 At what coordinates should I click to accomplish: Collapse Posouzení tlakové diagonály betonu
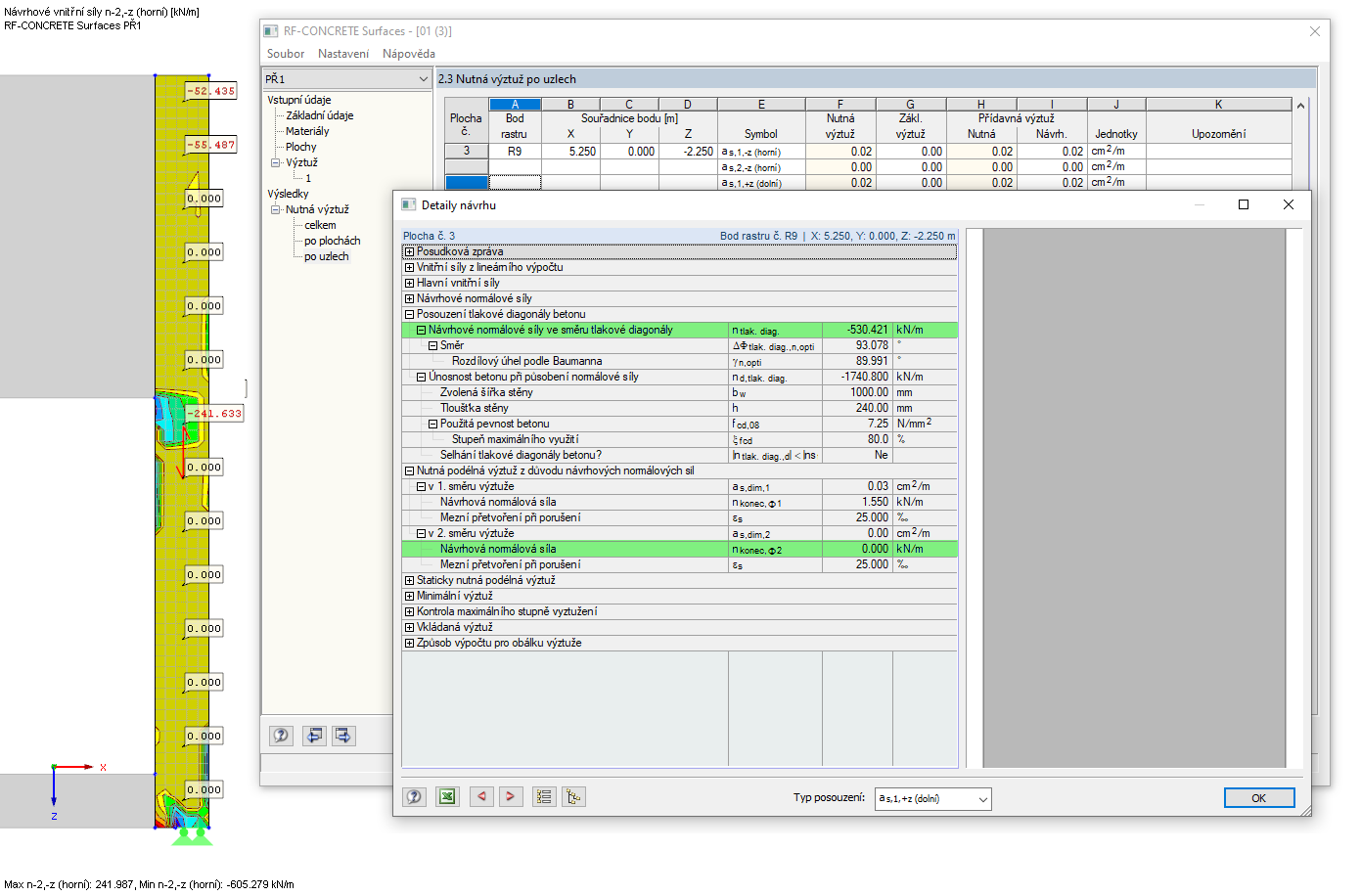(410, 314)
